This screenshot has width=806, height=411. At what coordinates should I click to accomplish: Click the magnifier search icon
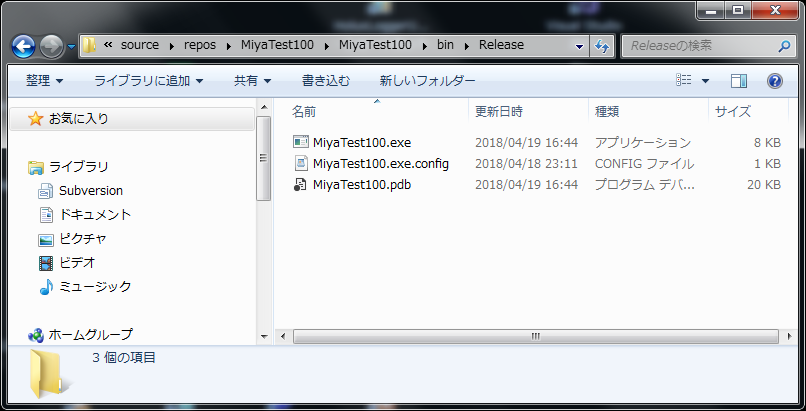[783, 46]
